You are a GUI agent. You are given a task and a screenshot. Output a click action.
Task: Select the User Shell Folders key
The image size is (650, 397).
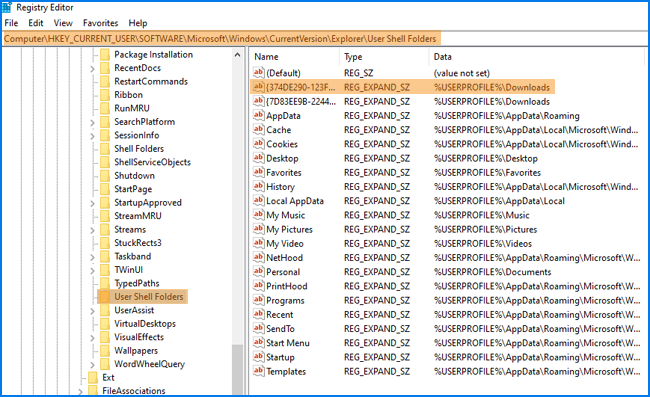tap(148, 297)
